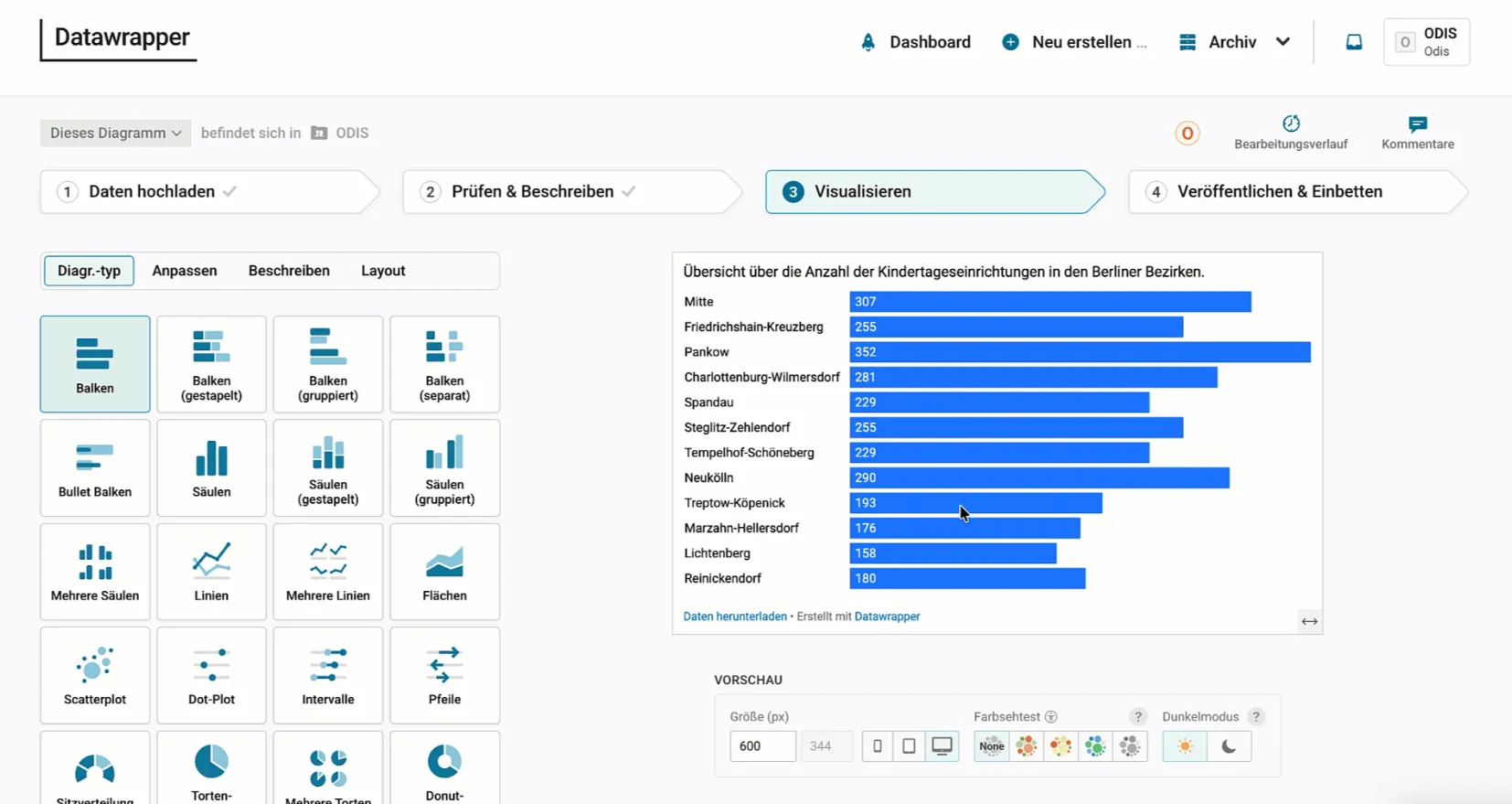Viewport: 1512px width, 804px height.
Task: Select the Säulen chart type
Action: tap(211, 467)
